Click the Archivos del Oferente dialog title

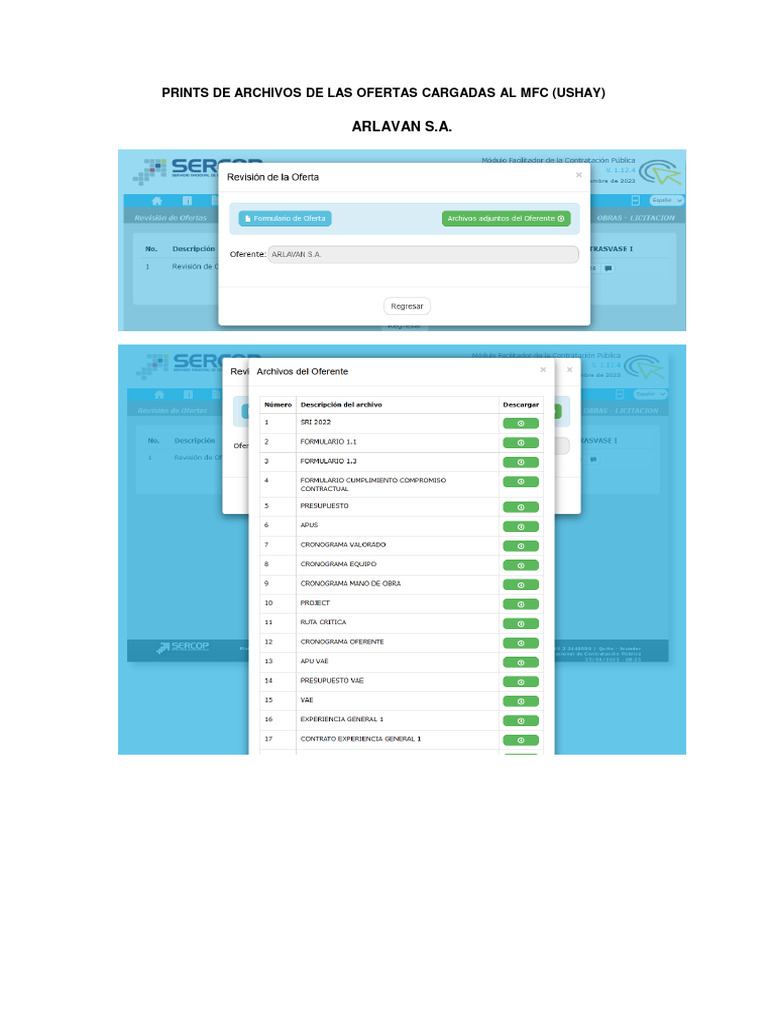[302, 372]
